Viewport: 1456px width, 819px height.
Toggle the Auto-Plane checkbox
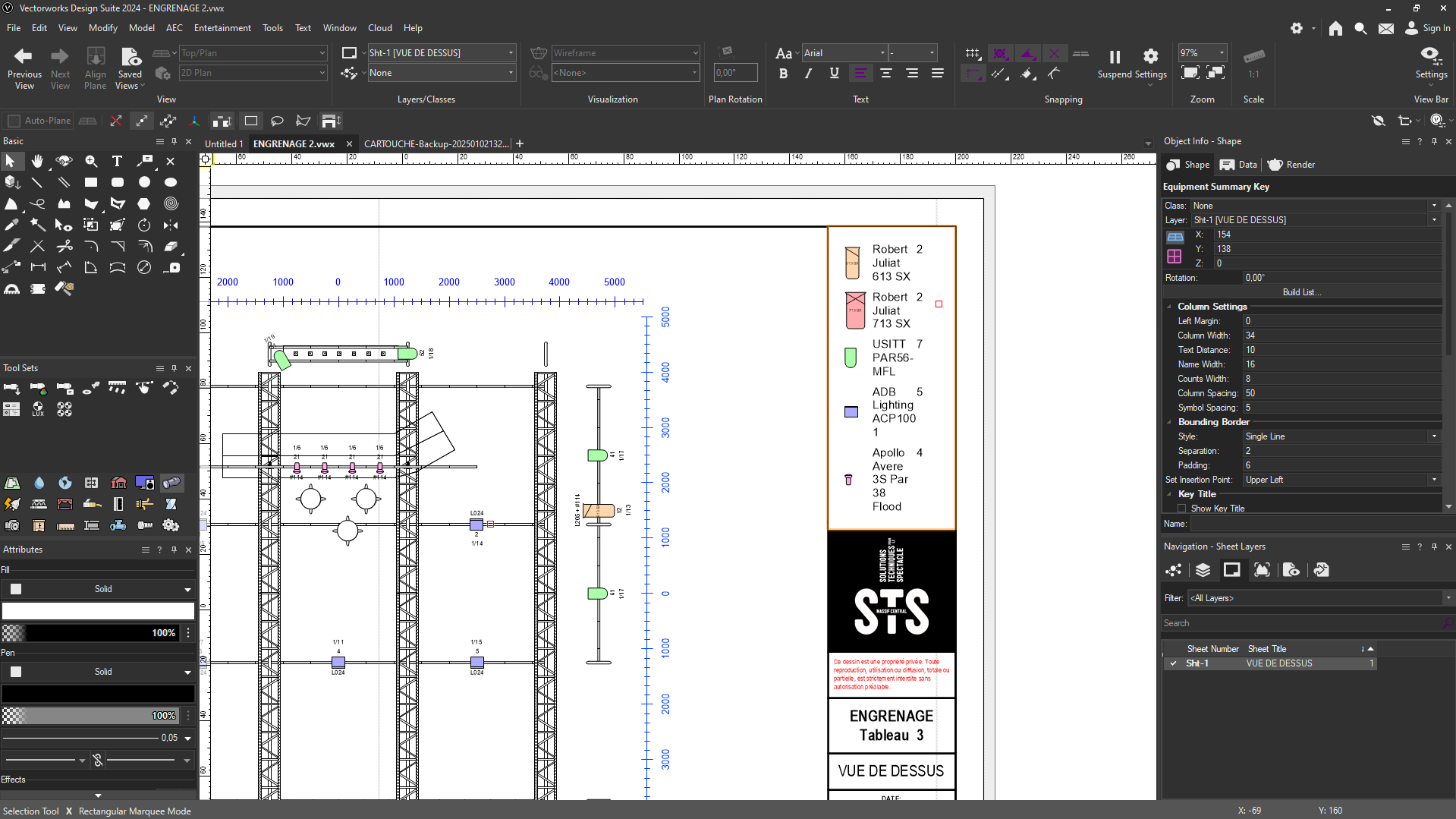tap(14, 121)
